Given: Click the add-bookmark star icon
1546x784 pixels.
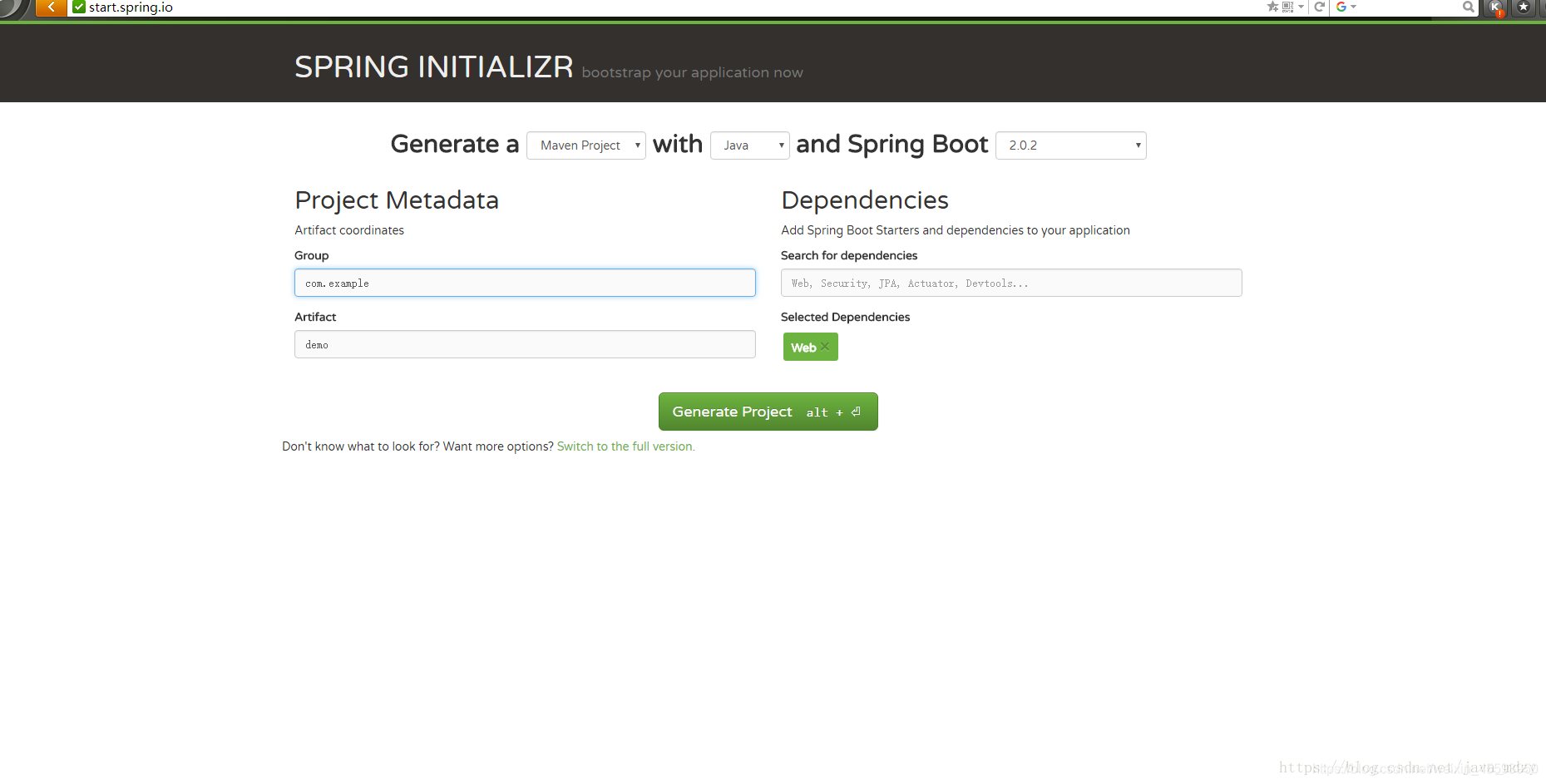Looking at the screenshot, I should [1272, 7].
